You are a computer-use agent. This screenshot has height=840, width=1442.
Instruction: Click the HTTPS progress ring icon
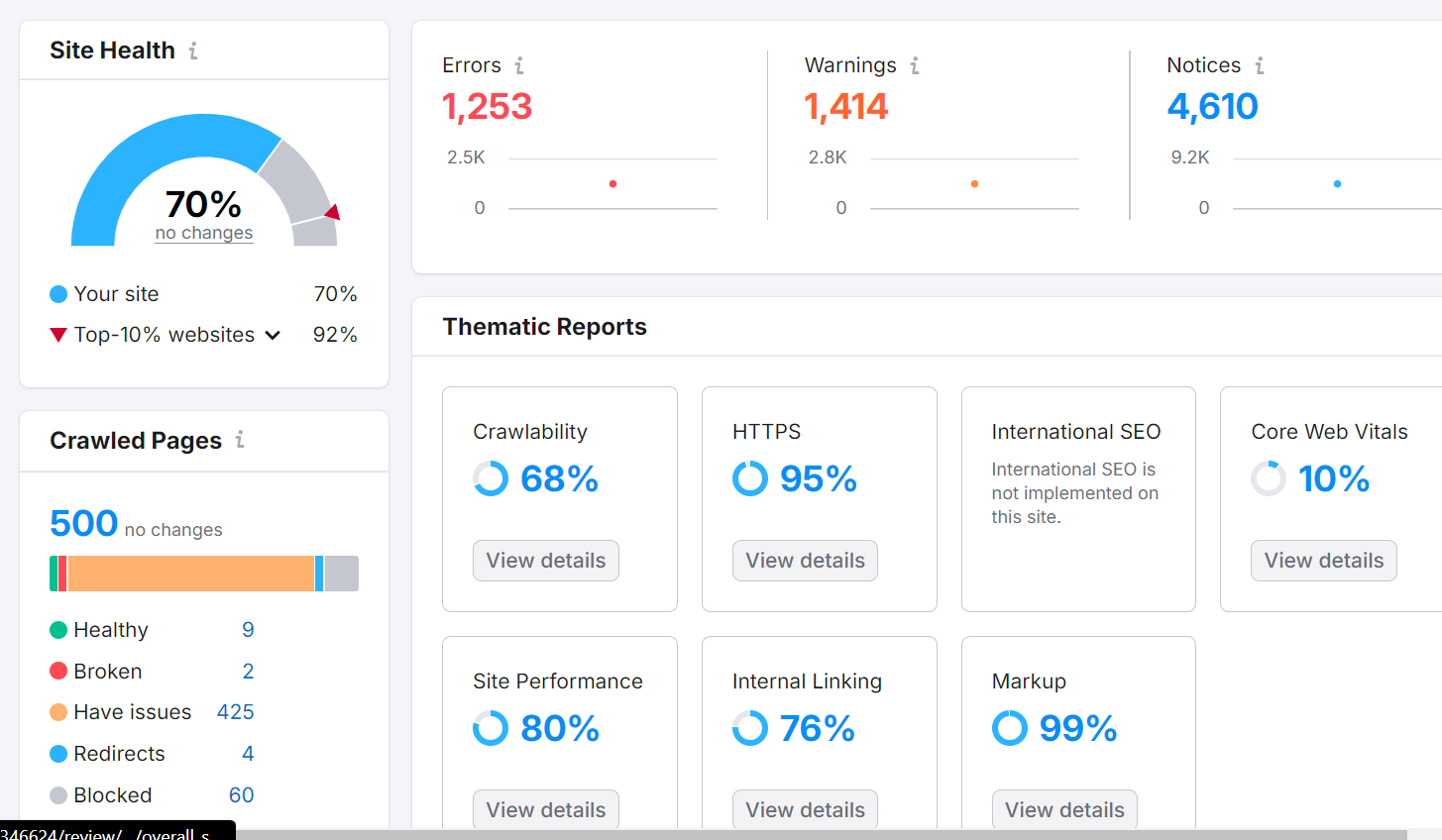click(x=750, y=478)
